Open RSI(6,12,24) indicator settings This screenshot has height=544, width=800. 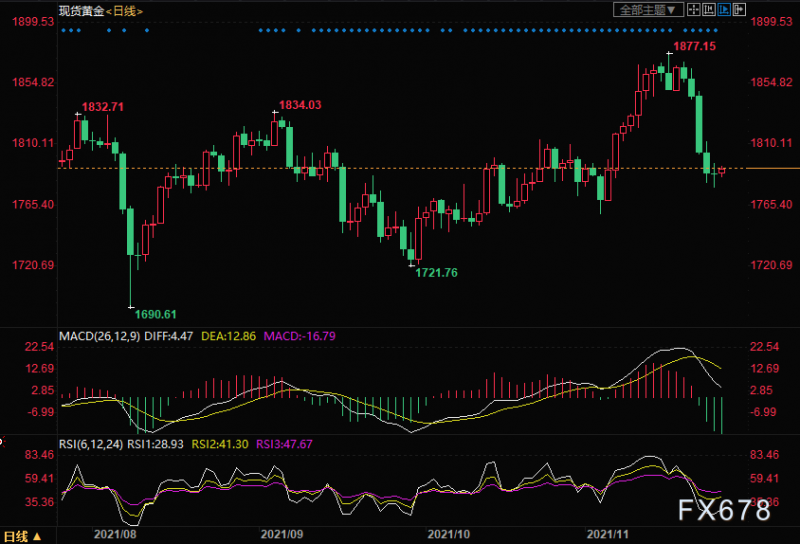(x=91, y=444)
